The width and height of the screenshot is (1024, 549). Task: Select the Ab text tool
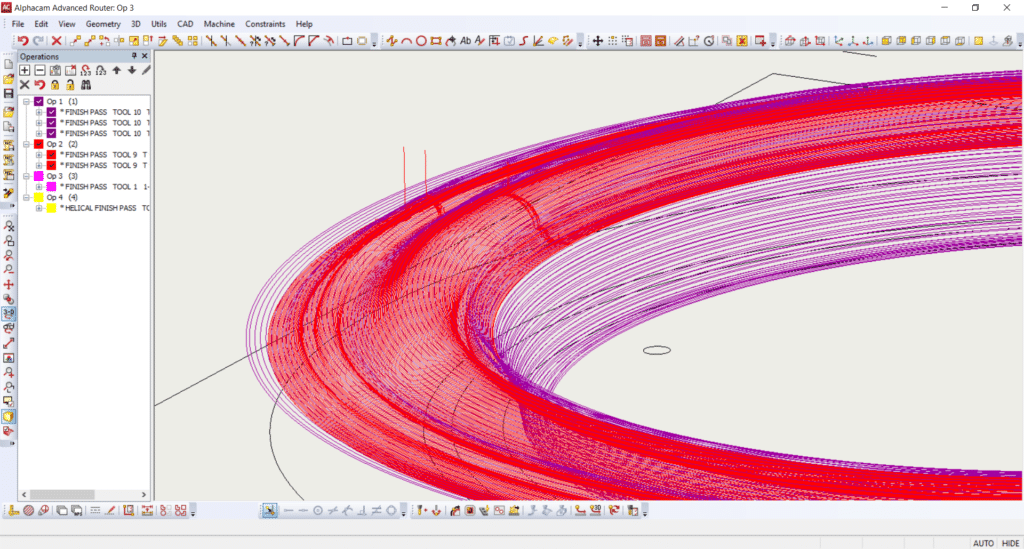[466, 41]
